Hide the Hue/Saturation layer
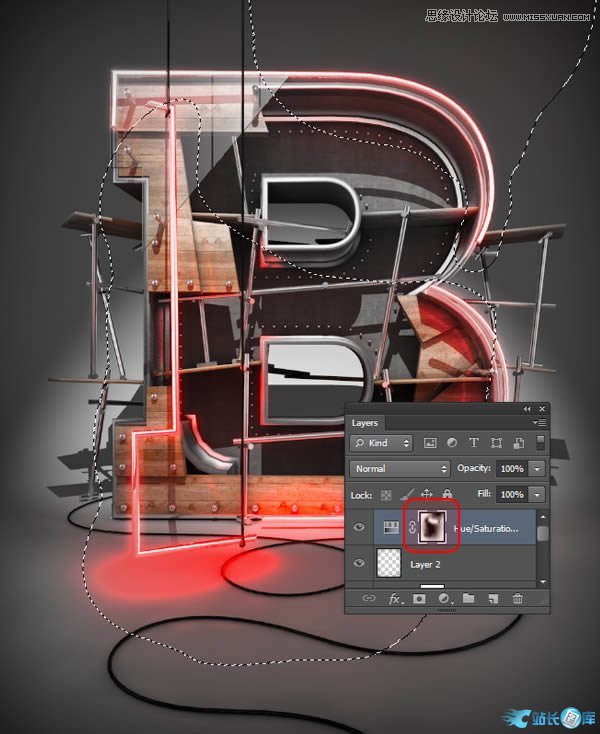The image size is (600, 734). click(x=358, y=527)
